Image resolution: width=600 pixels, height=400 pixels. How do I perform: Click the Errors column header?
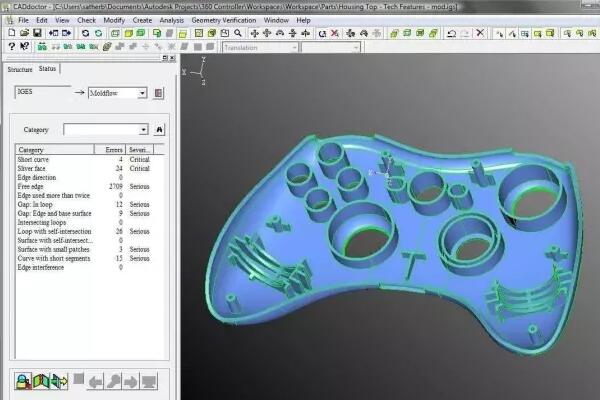(112, 150)
